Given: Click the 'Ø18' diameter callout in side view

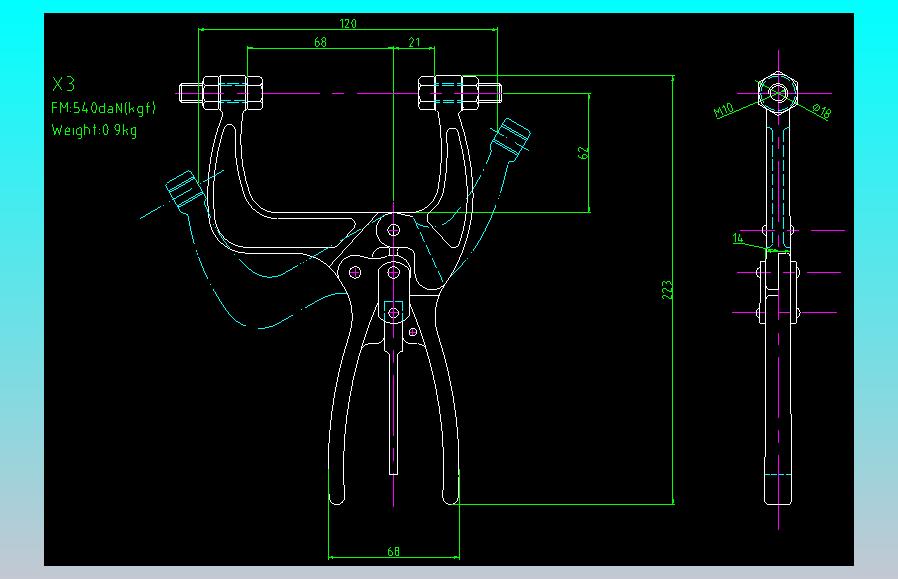Looking at the screenshot, I should [x=821, y=111].
